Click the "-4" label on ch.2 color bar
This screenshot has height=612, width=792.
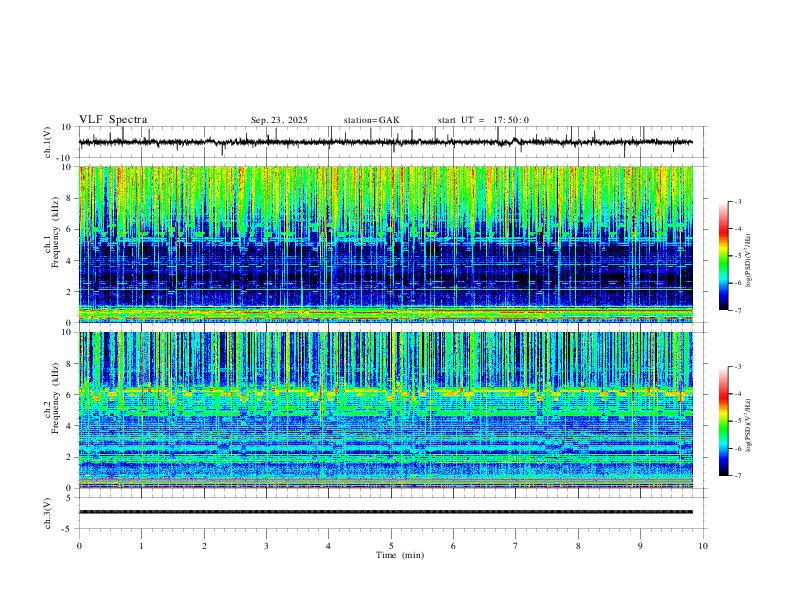click(738, 394)
